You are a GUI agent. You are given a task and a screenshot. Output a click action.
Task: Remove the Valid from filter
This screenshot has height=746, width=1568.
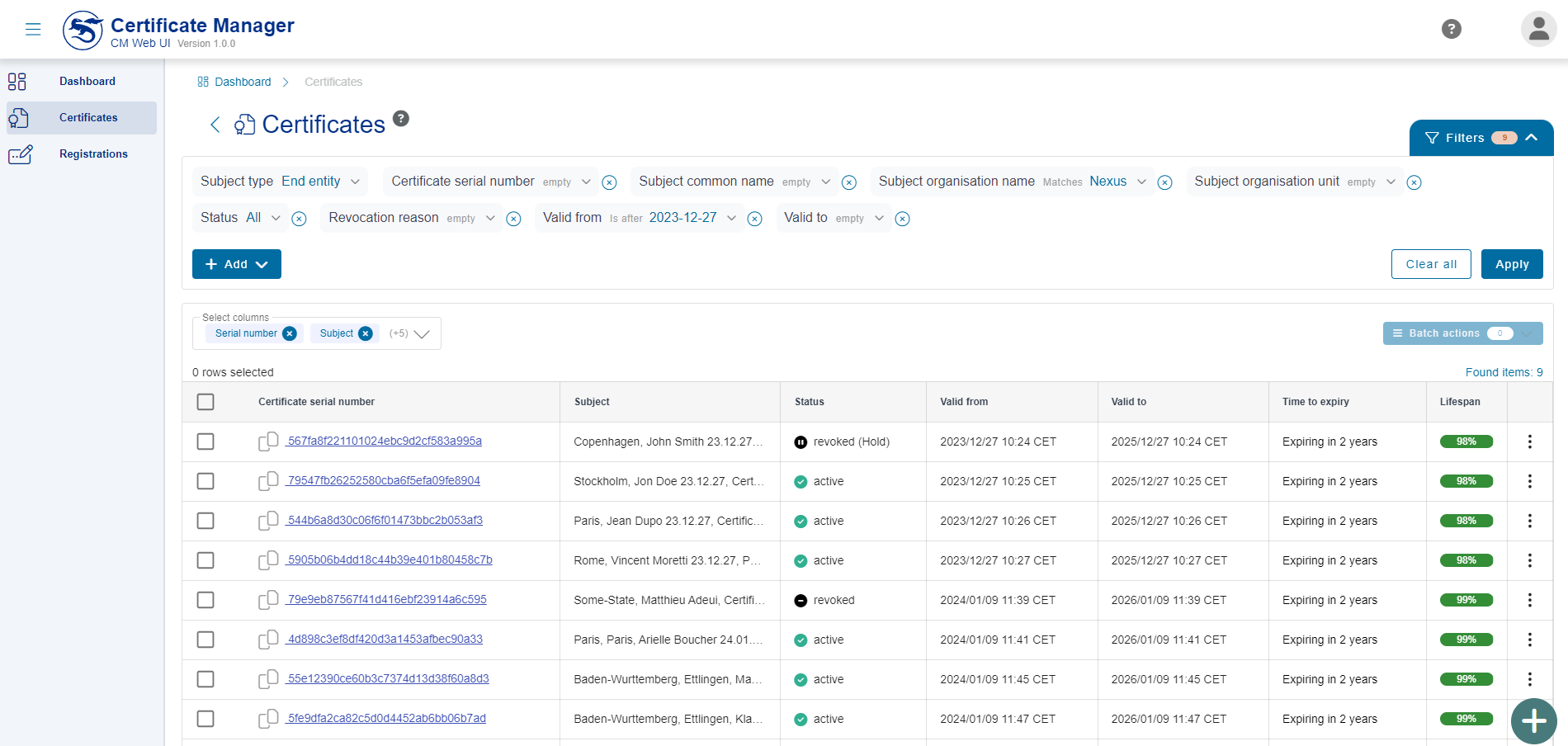[x=754, y=219]
